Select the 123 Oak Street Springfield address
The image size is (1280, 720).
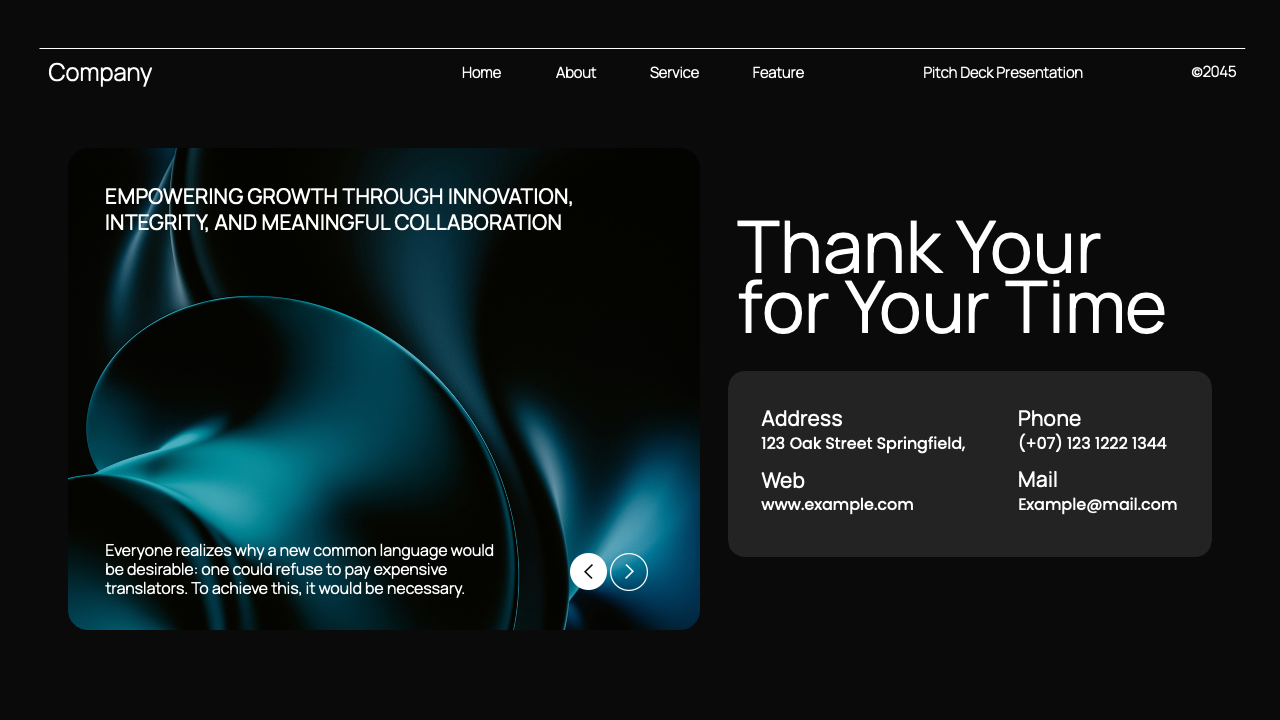863,443
